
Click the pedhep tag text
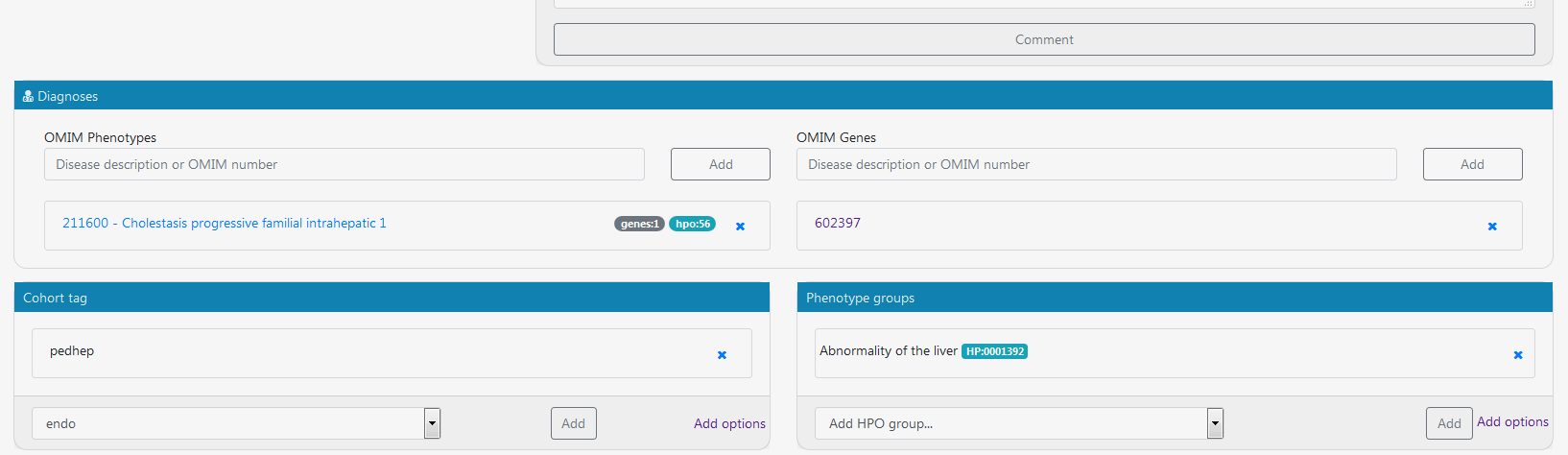coord(72,351)
